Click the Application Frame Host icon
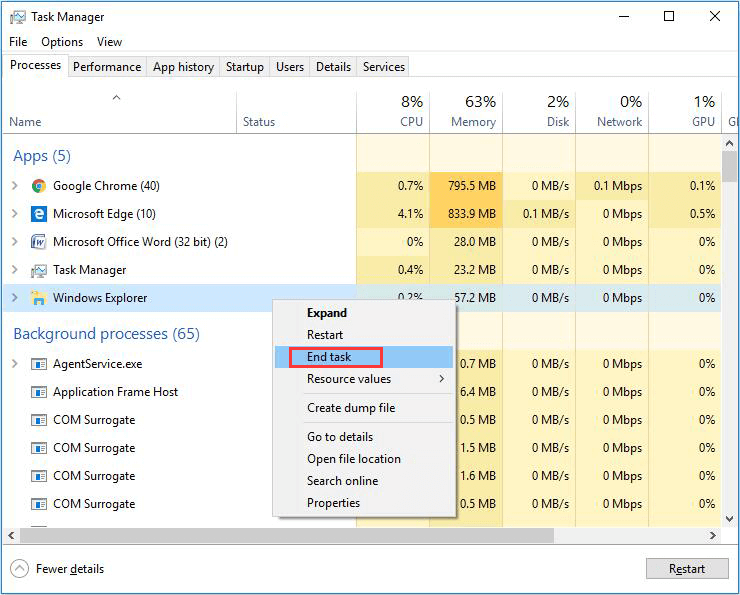This screenshot has width=740, height=595. click(39, 392)
